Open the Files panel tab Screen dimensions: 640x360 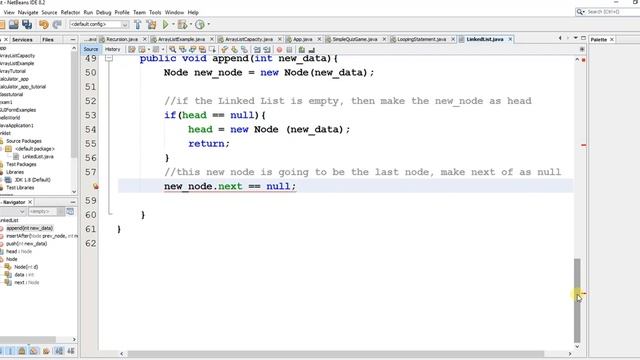pos(48,40)
